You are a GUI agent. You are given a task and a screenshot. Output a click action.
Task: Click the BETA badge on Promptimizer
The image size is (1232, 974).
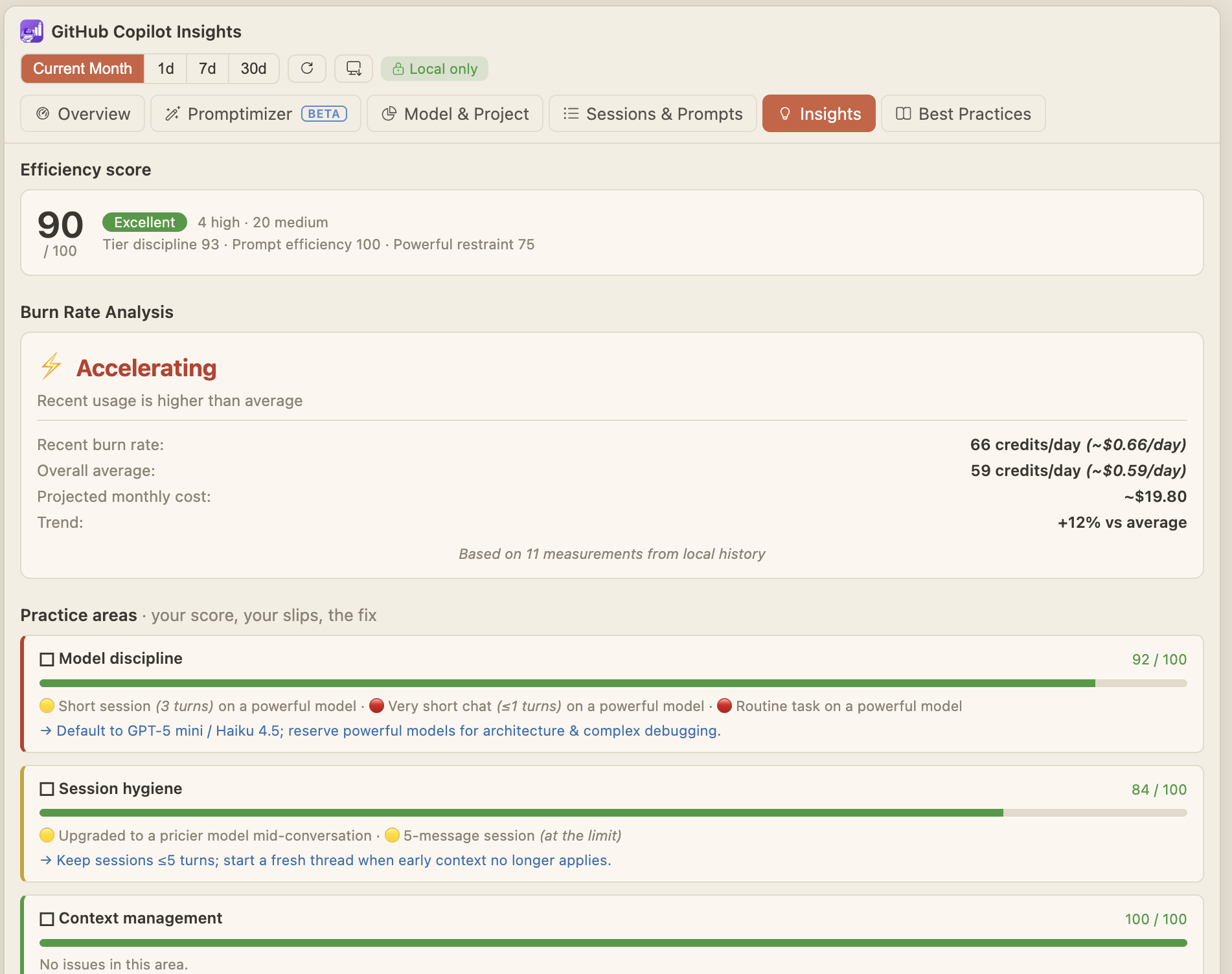tap(324, 113)
